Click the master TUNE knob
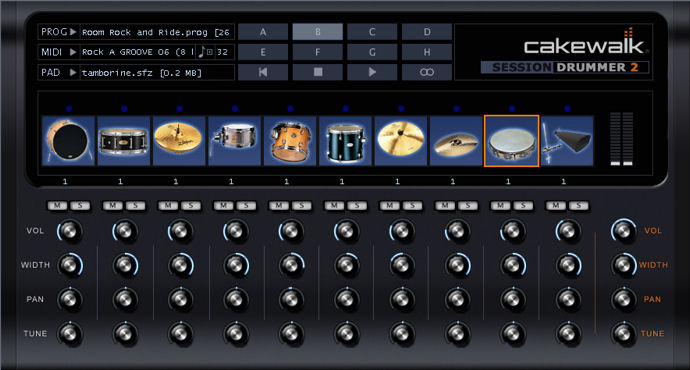This screenshot has width=690, height=370. point(624,333)
